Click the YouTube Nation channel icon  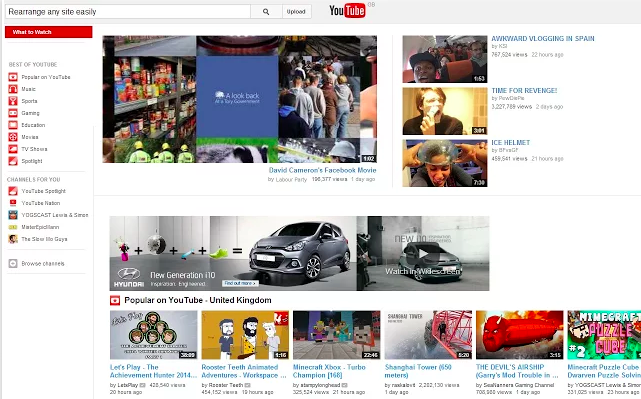(13, 203)
